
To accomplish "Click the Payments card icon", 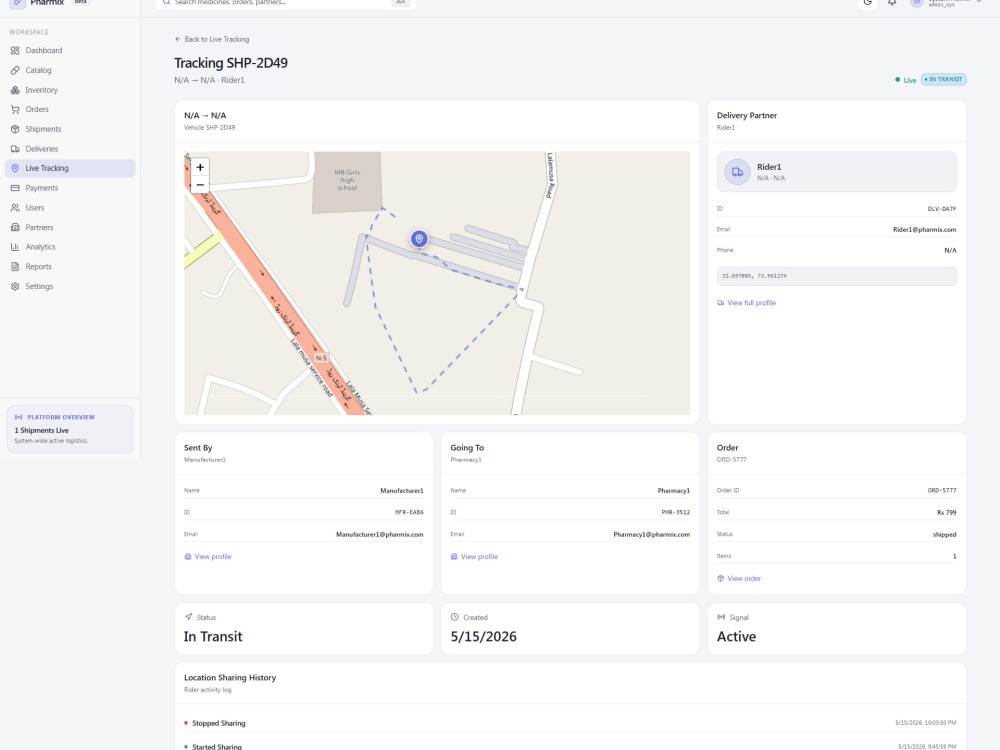I will coord(15,188).
